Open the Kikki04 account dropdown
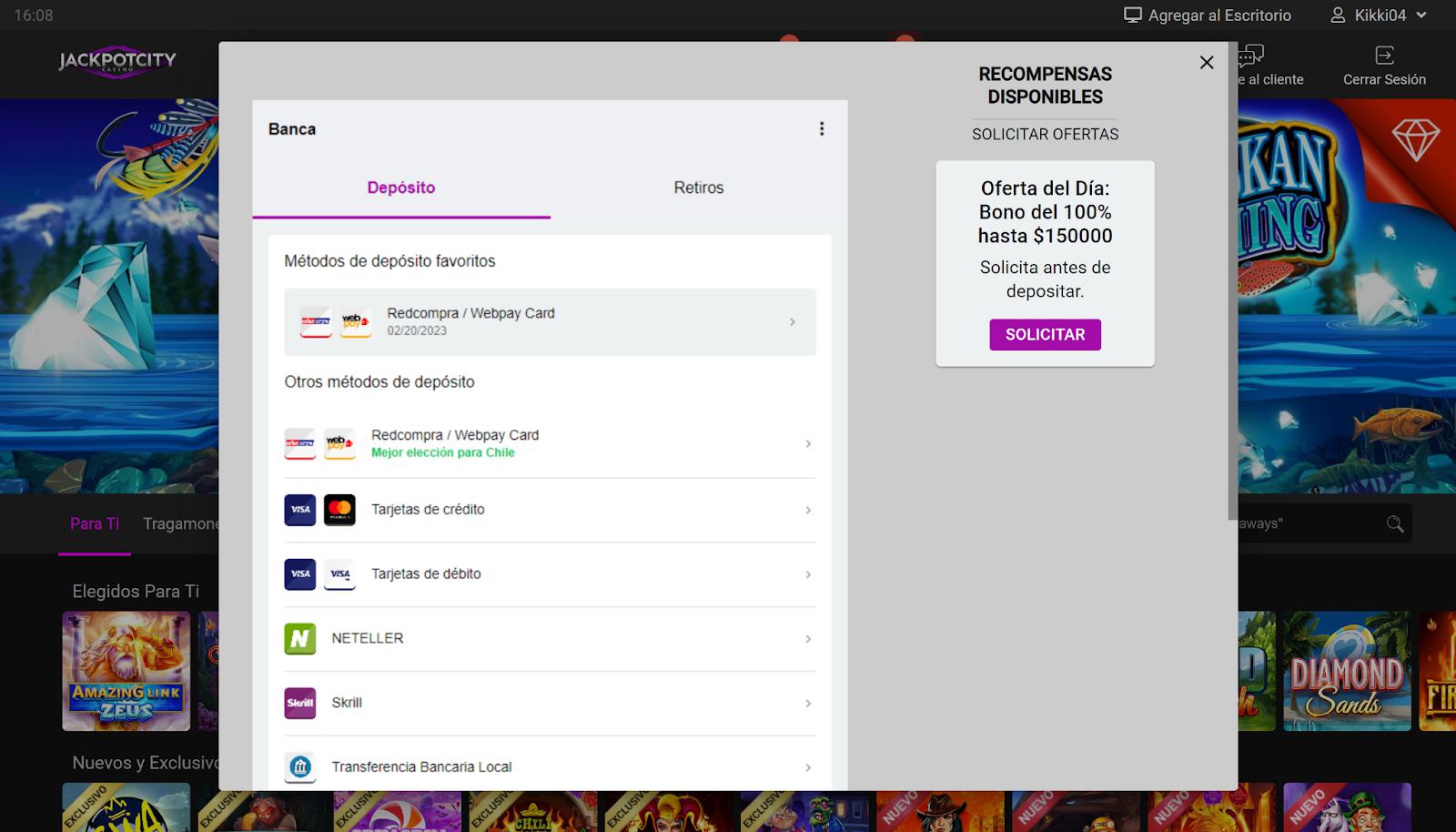1456x832 pixels. tap(1379, 15)
